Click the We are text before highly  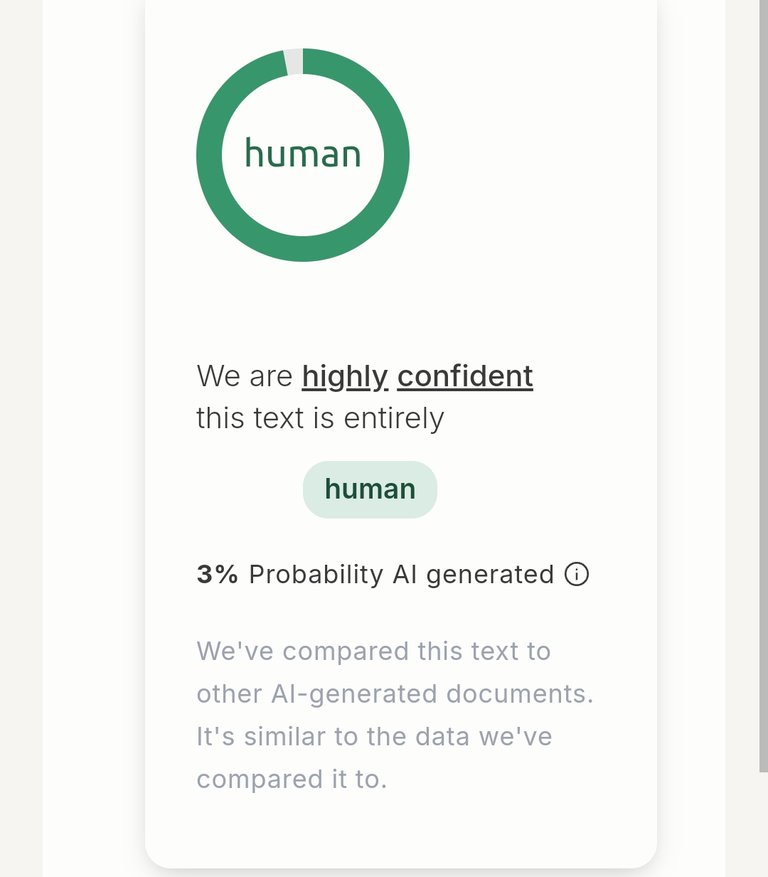(244, 376)
